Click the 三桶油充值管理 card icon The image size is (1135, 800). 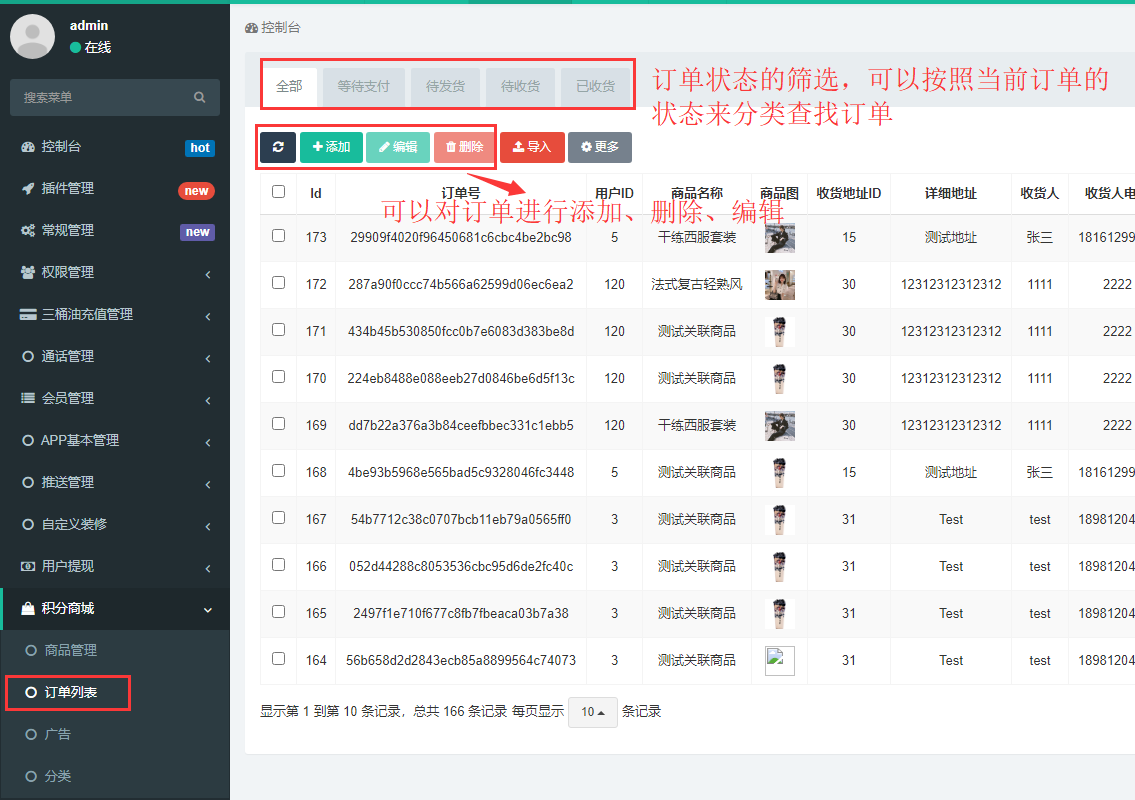(x=28, y=315)
